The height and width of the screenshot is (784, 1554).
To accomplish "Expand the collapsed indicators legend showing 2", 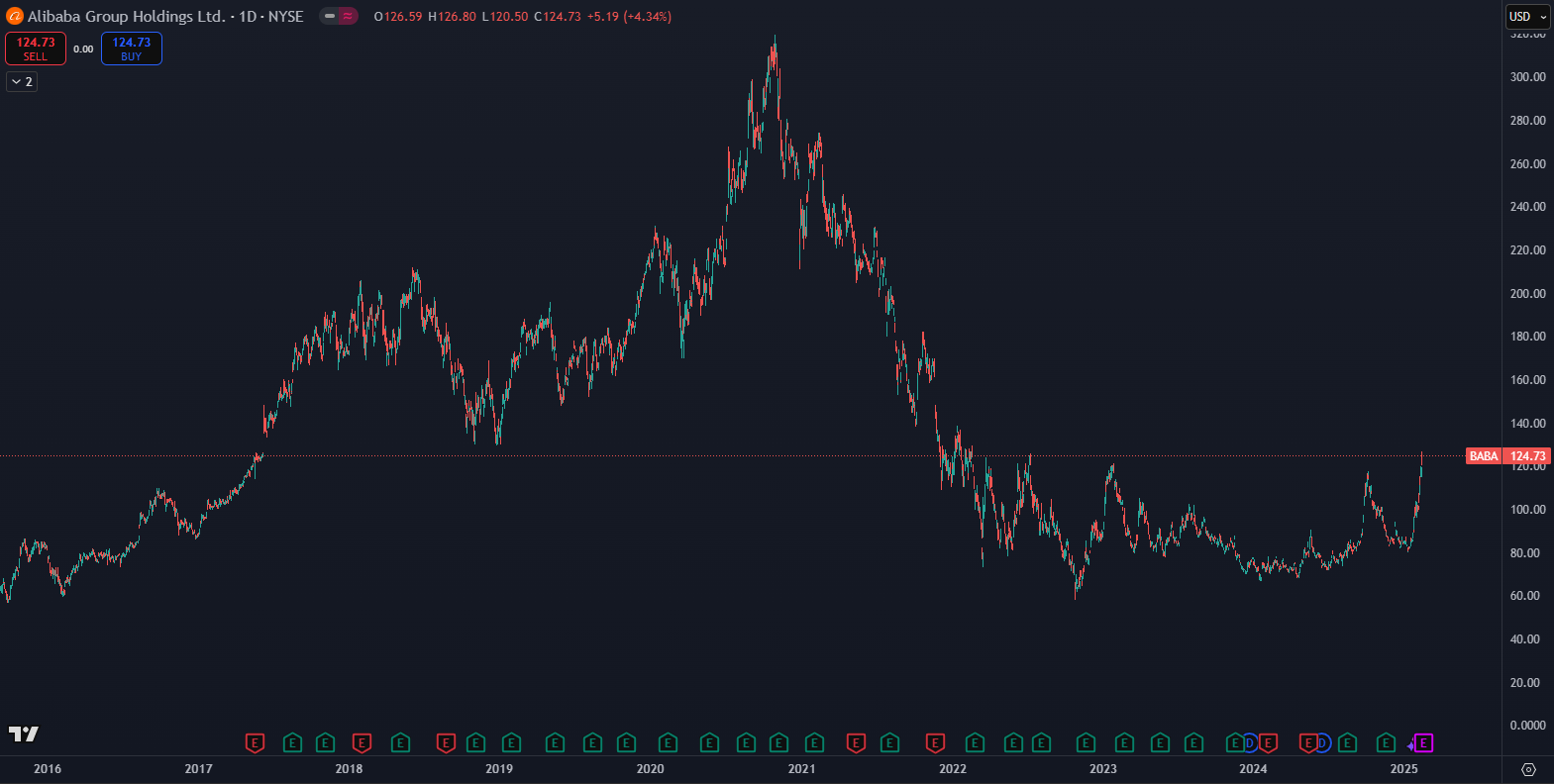I will click(22, 82).
